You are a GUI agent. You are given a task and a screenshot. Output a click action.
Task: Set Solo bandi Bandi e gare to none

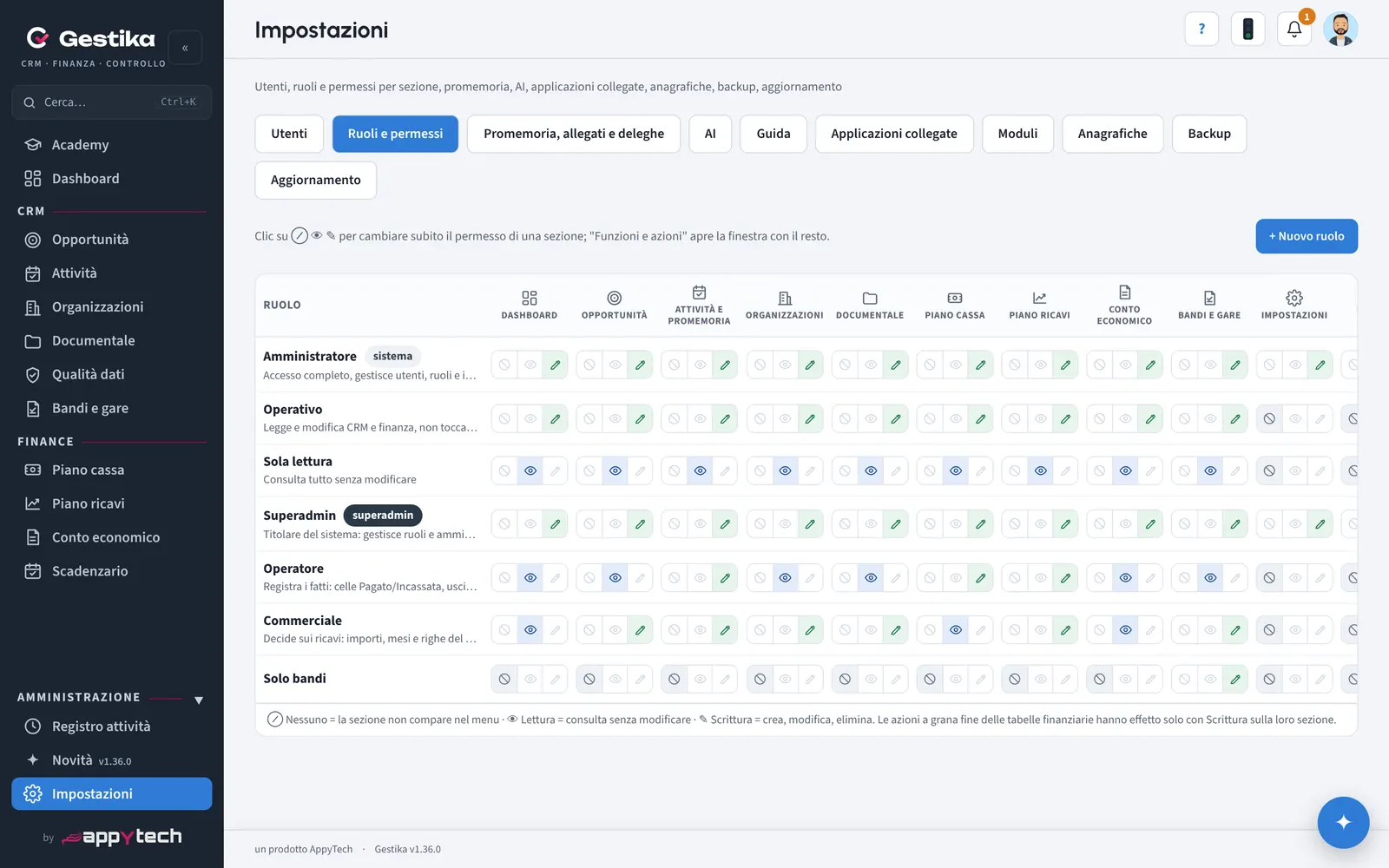(x=1184, y=679)
